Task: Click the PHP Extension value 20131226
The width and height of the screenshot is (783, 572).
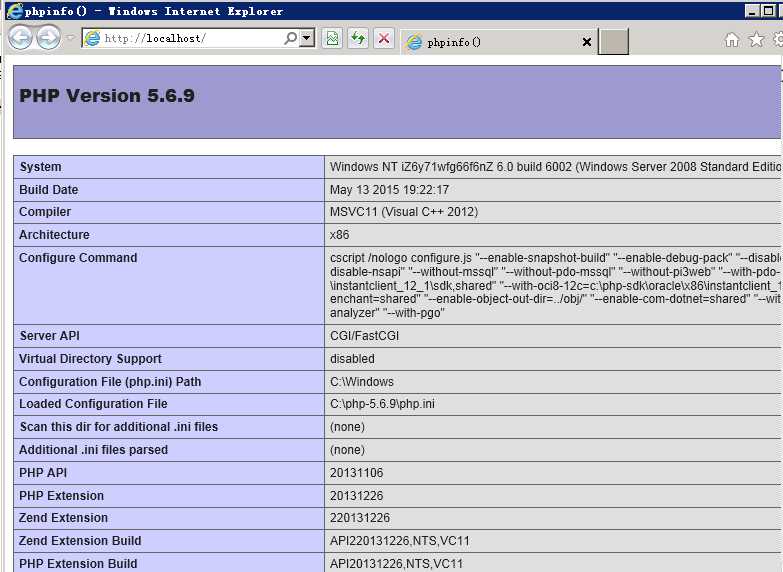Action: (x=357, y=496)
